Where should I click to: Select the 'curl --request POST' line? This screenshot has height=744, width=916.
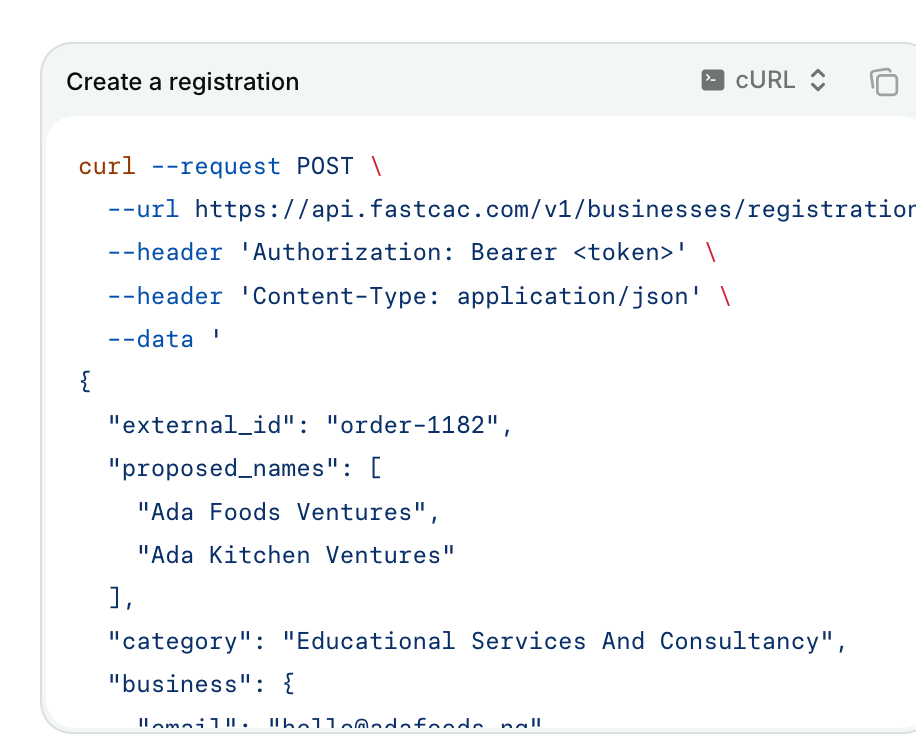pyautogui.click(x=230, y=166)
